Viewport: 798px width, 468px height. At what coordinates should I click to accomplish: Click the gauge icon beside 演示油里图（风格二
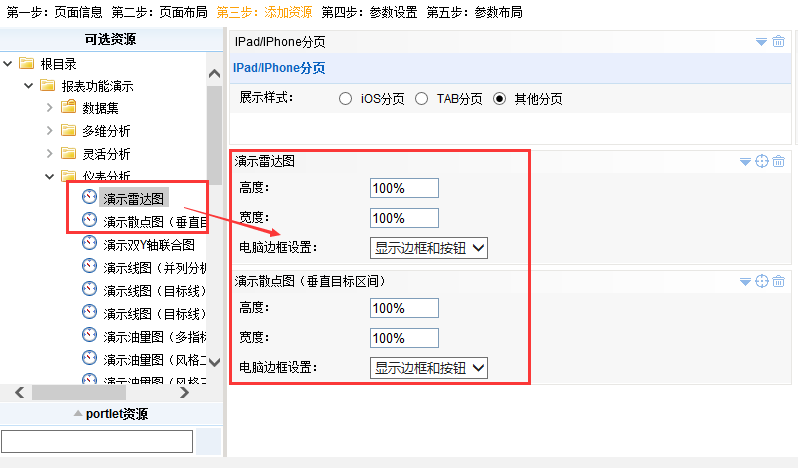[x=89, y=358]
